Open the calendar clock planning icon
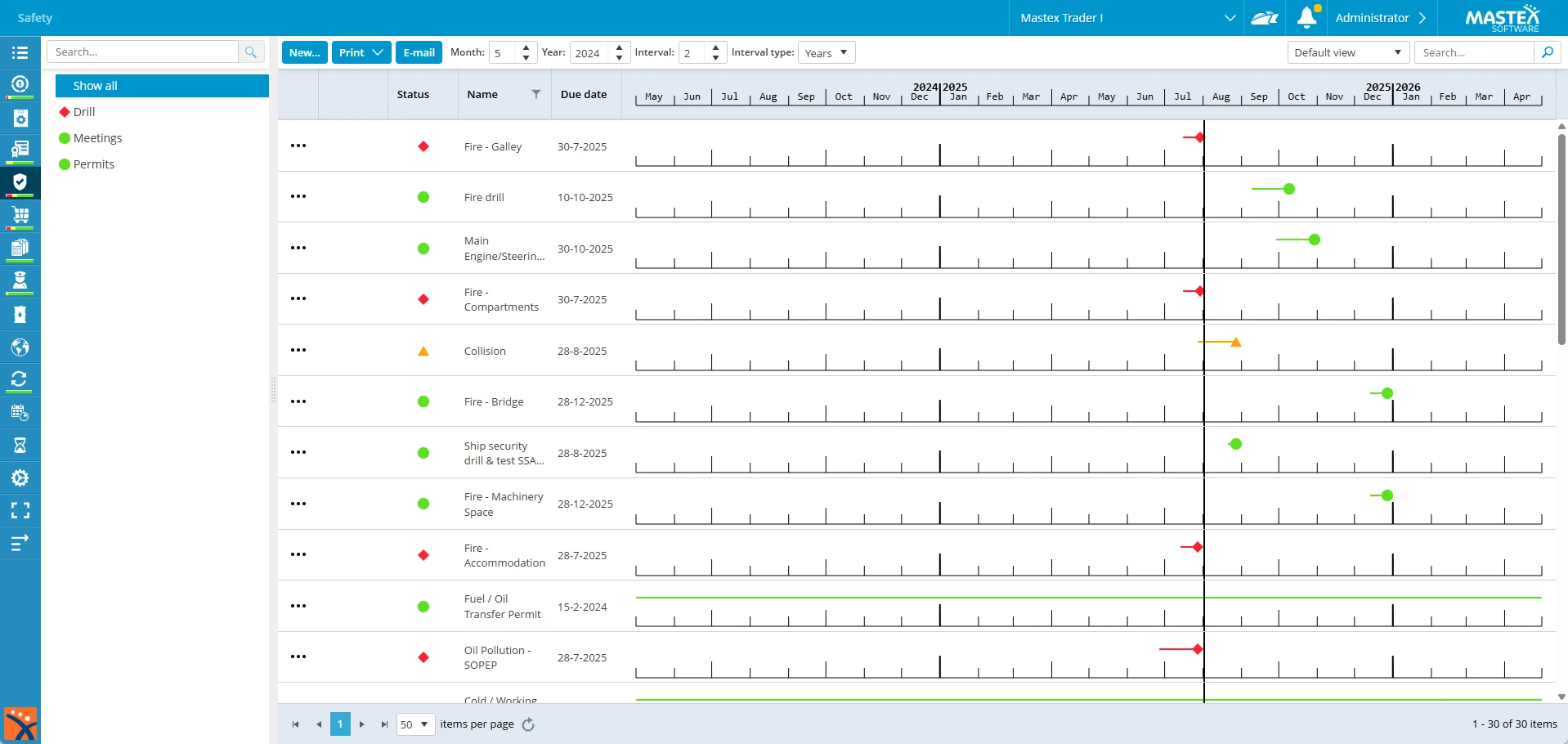The height and width of the screenshot is (744, 1568). click(x=20, y=412)
